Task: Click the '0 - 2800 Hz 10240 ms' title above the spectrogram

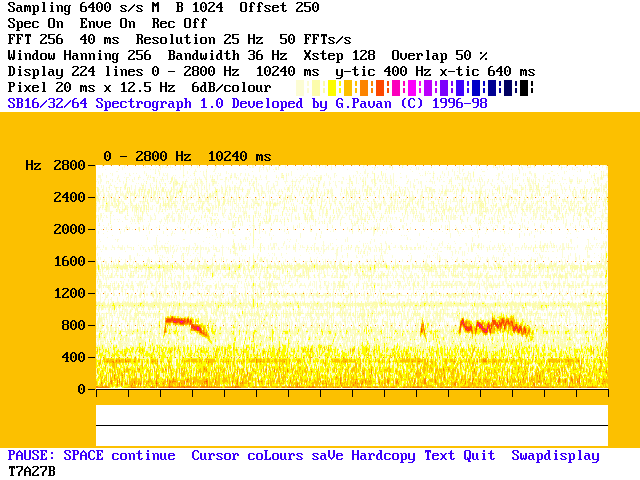Action: tap(187, 156)
